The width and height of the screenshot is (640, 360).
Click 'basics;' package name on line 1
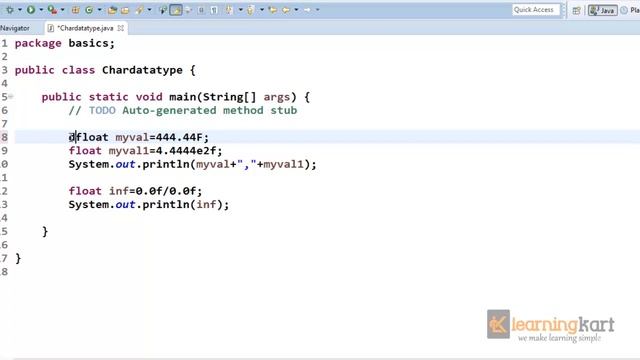[91, 43]
